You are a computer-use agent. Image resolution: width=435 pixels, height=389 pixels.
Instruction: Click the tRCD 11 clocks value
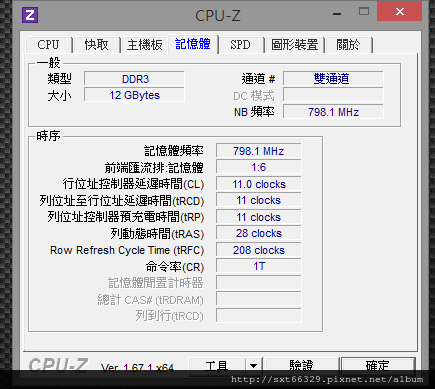pos(259,200)
